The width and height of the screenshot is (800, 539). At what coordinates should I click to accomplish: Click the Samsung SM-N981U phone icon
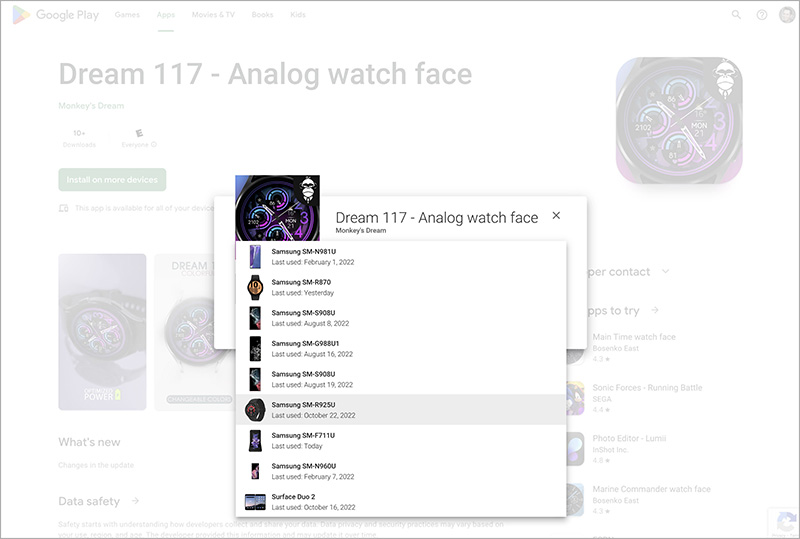(x=255, y=257)
